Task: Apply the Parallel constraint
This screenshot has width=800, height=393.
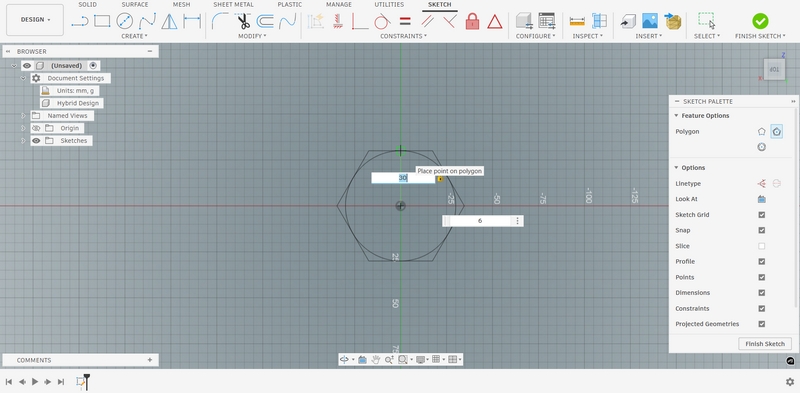Action: [x=427, y=21]
